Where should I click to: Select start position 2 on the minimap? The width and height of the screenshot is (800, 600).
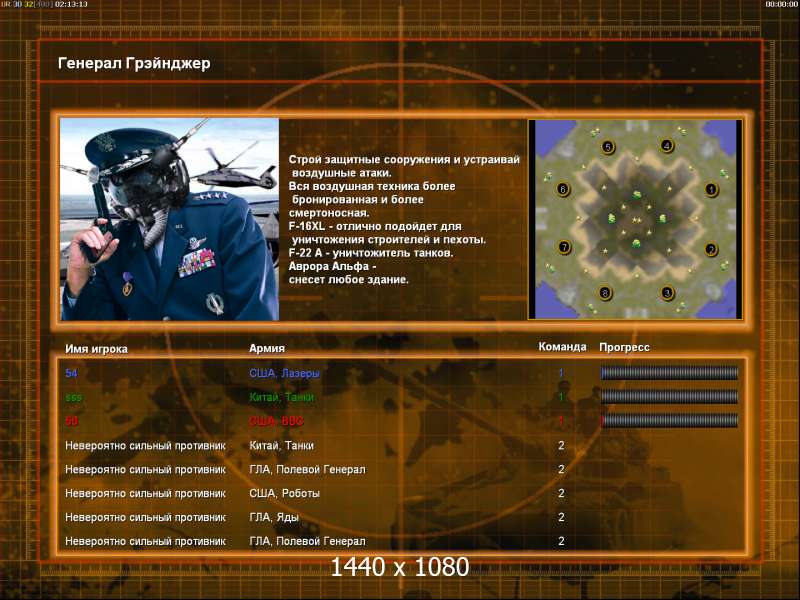click(711, 249)
